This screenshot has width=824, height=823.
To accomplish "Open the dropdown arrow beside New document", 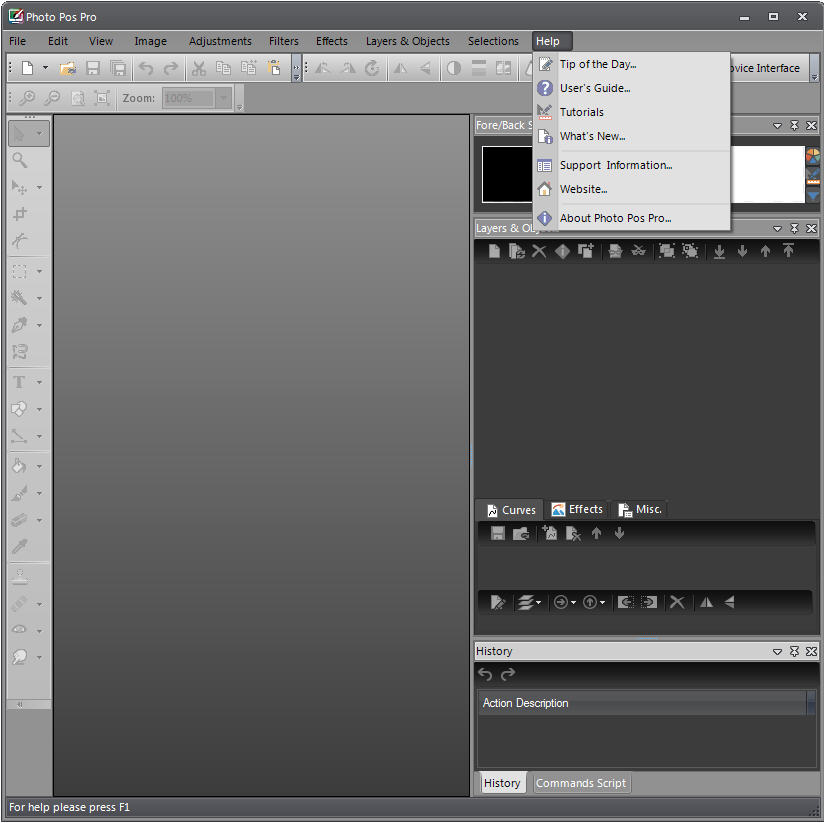I will (45, 68).
